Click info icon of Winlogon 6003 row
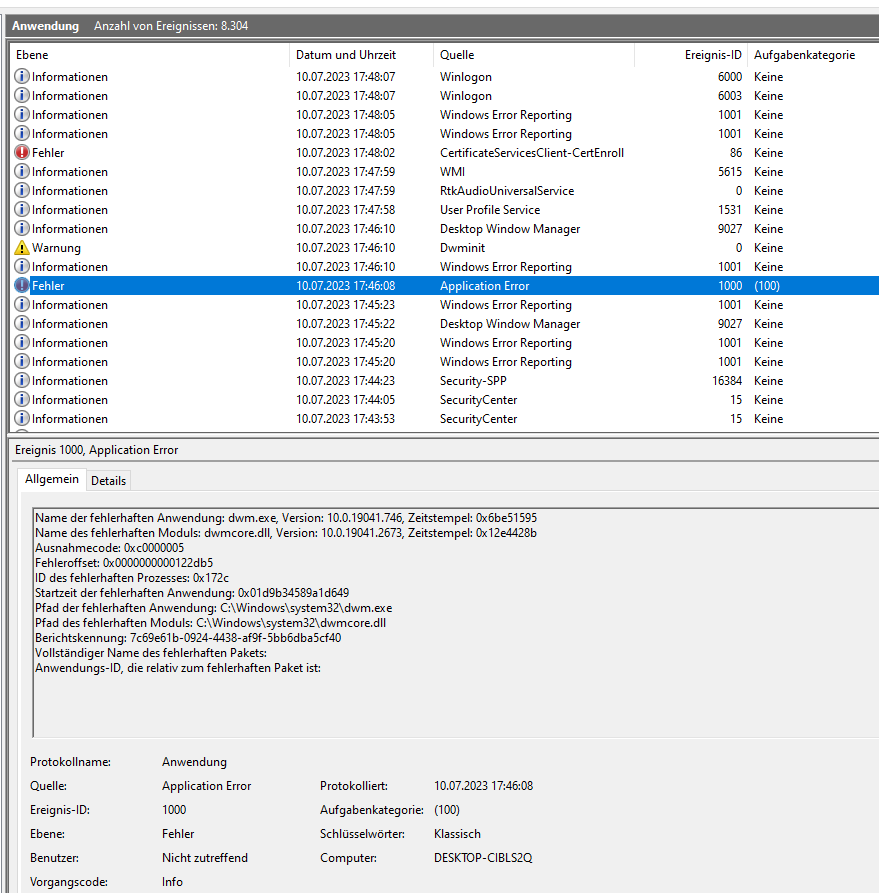The width and height of the screenshot is (879, 893). click(22, 95)
